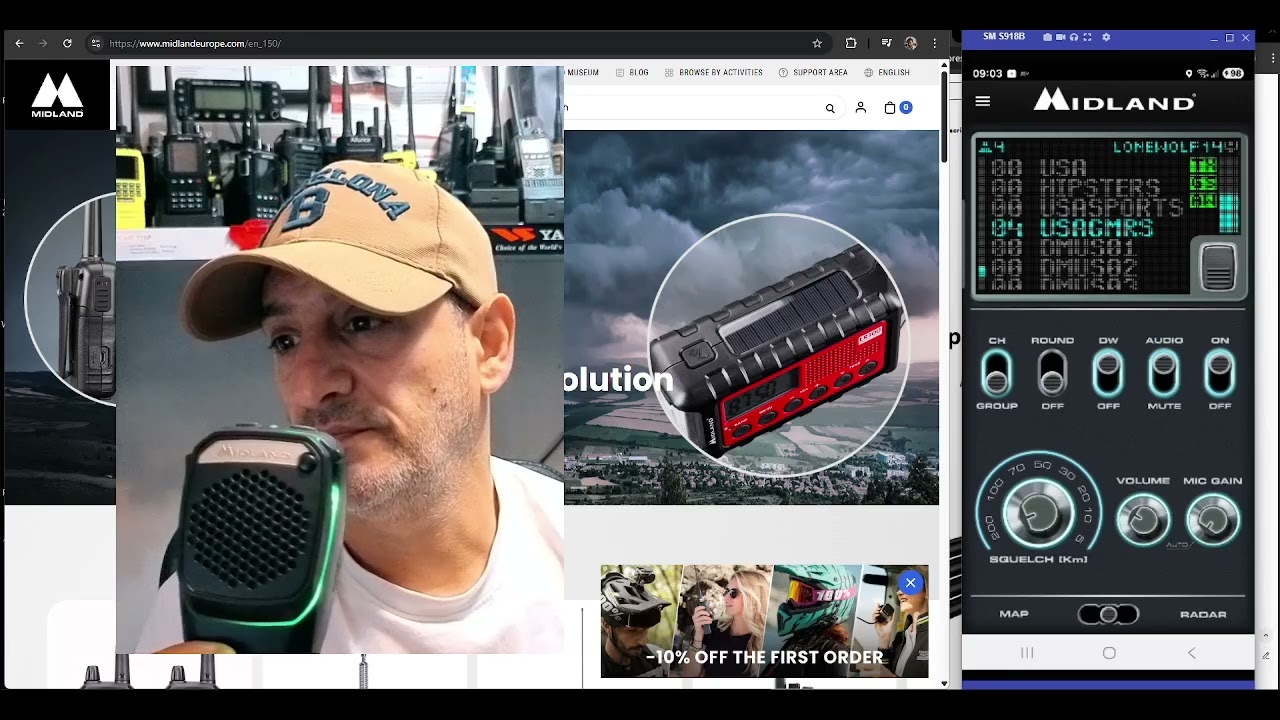The width and height of the screenshot is (1280, 720).
Task: Toggle the ROUND switch
Action: (1052, 373)
